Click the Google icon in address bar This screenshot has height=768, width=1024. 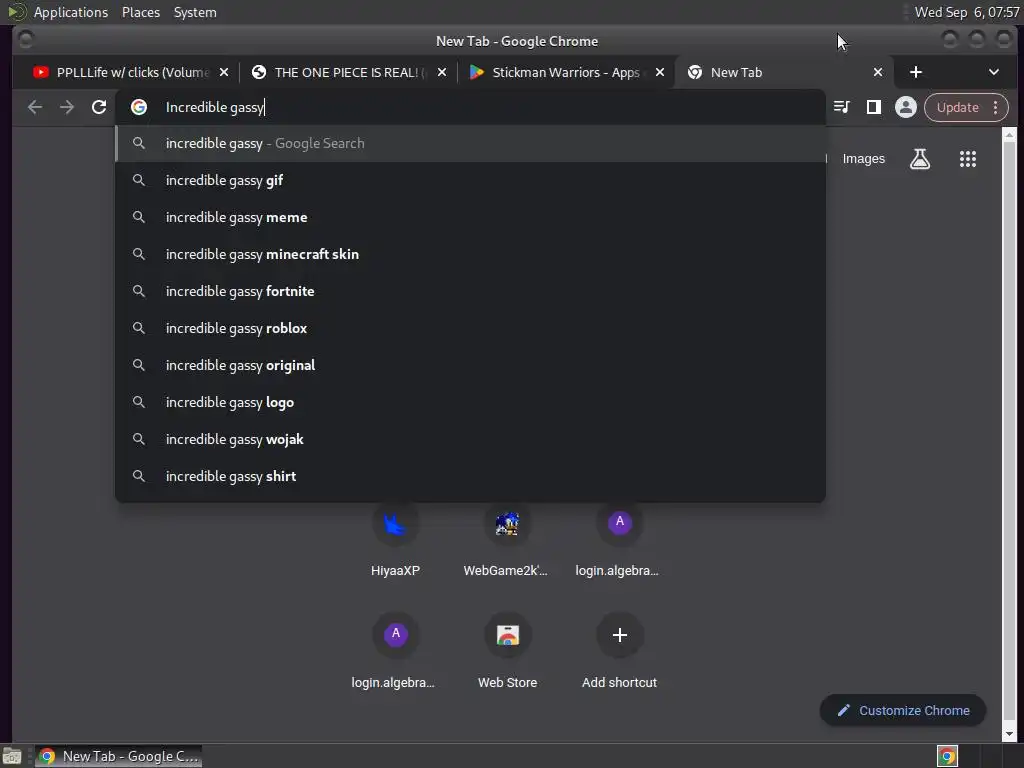[x=138, y=107]
